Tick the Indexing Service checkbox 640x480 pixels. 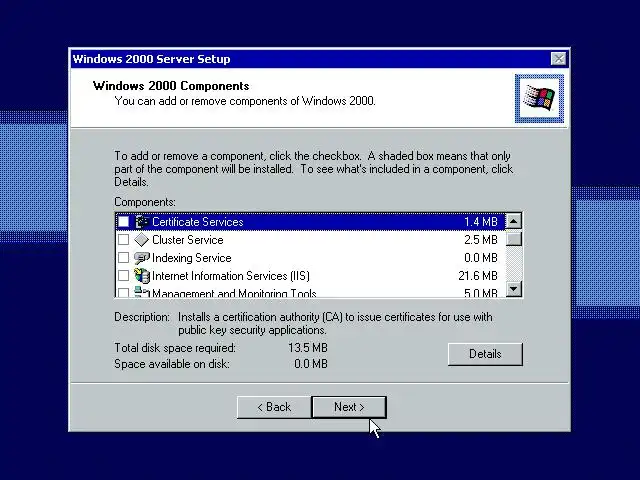pos(123,258)
